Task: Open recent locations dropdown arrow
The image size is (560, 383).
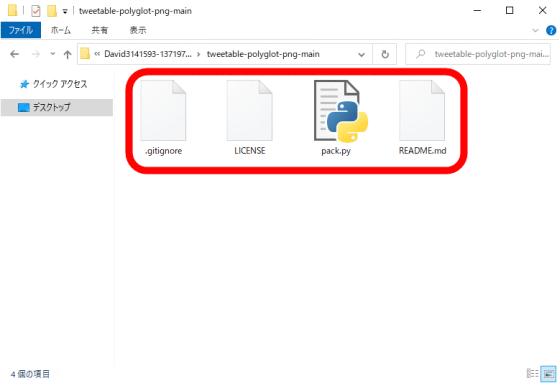Action: coord(53,54)
